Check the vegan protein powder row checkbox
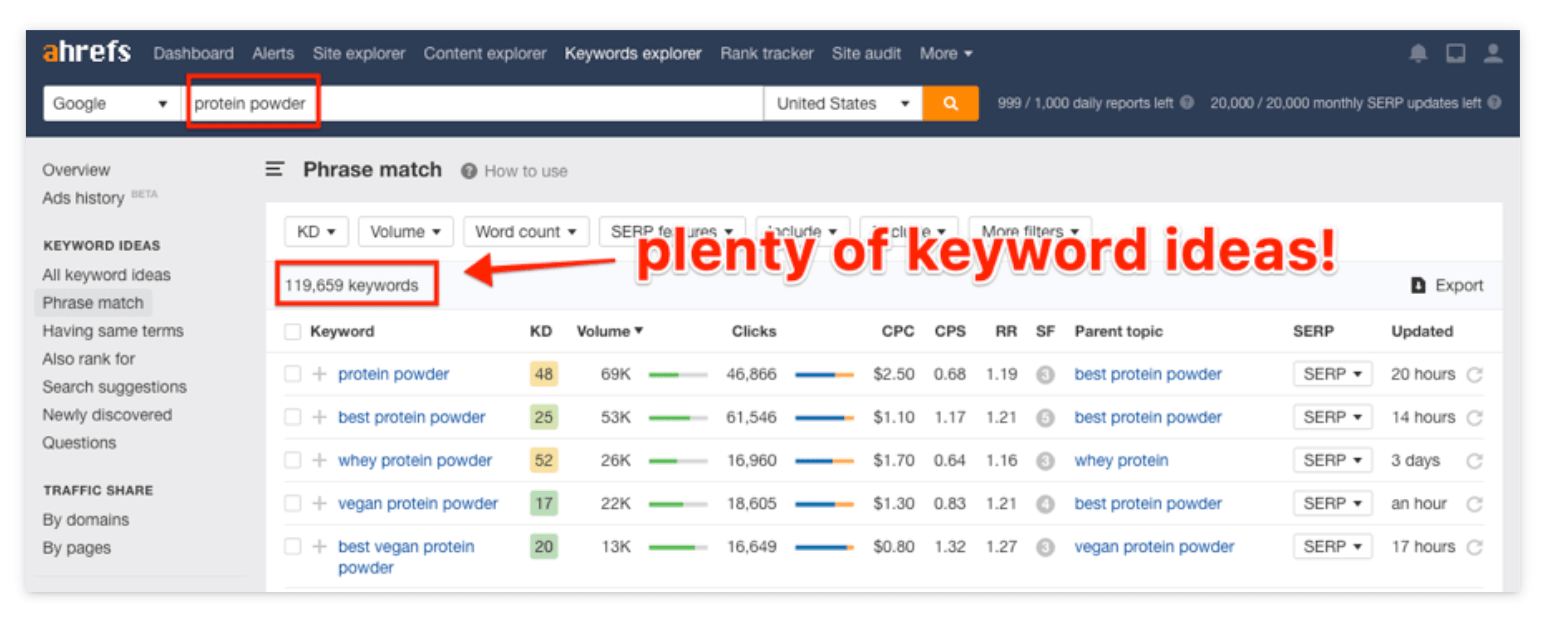The height and width of the screenshot is (624, 1548). pos(292,503)
